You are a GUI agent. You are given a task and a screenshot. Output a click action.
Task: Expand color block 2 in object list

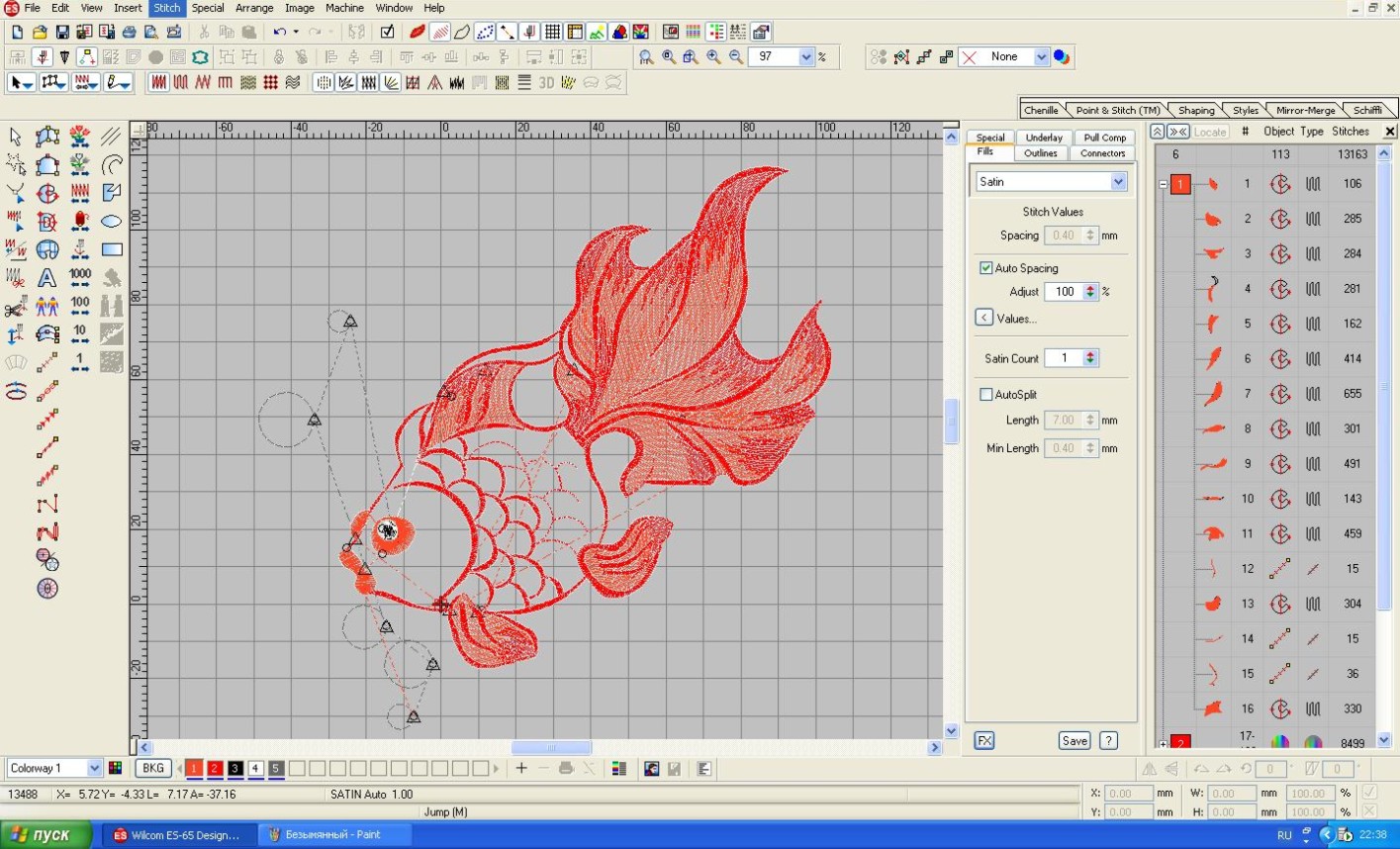(1163, 743)
